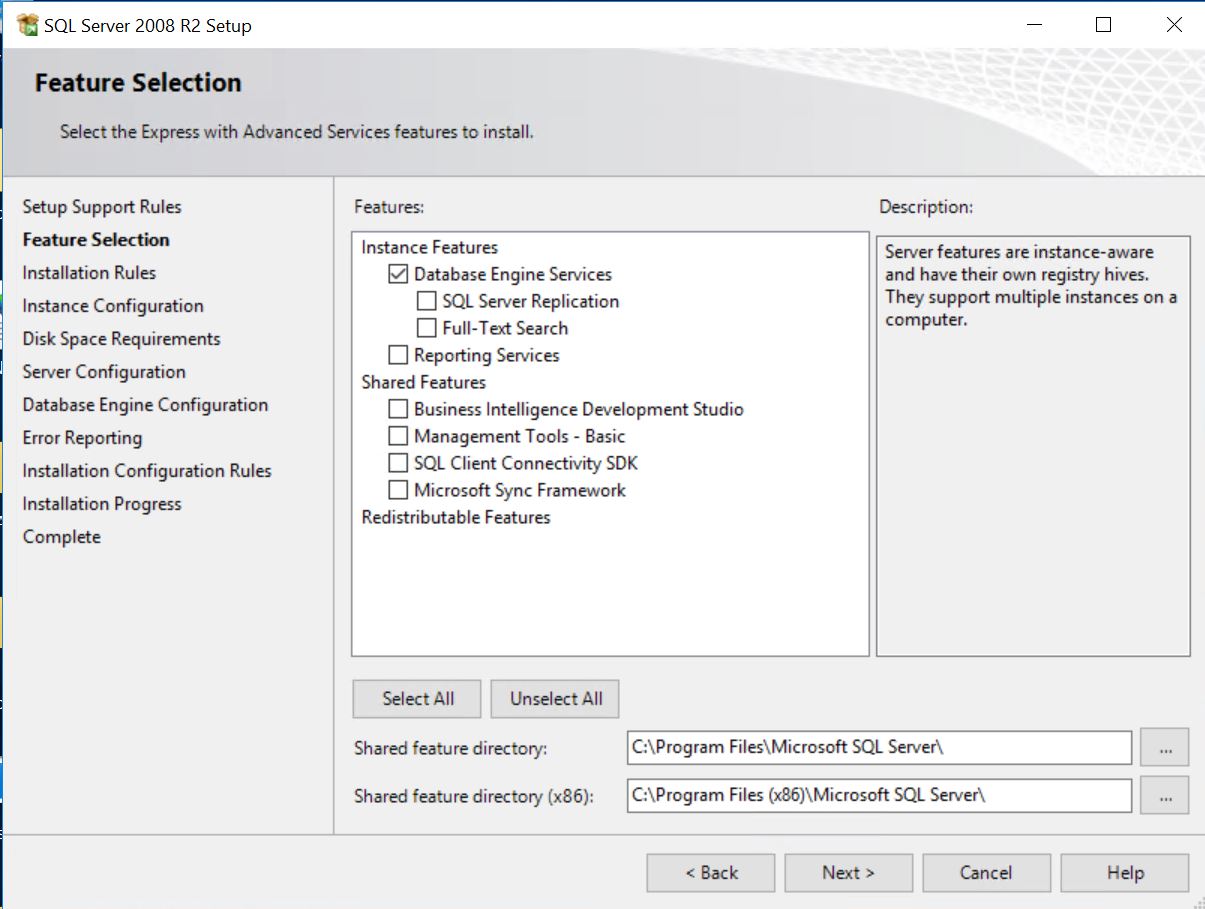Click the Management Tools - Basic label

point(520,436)
